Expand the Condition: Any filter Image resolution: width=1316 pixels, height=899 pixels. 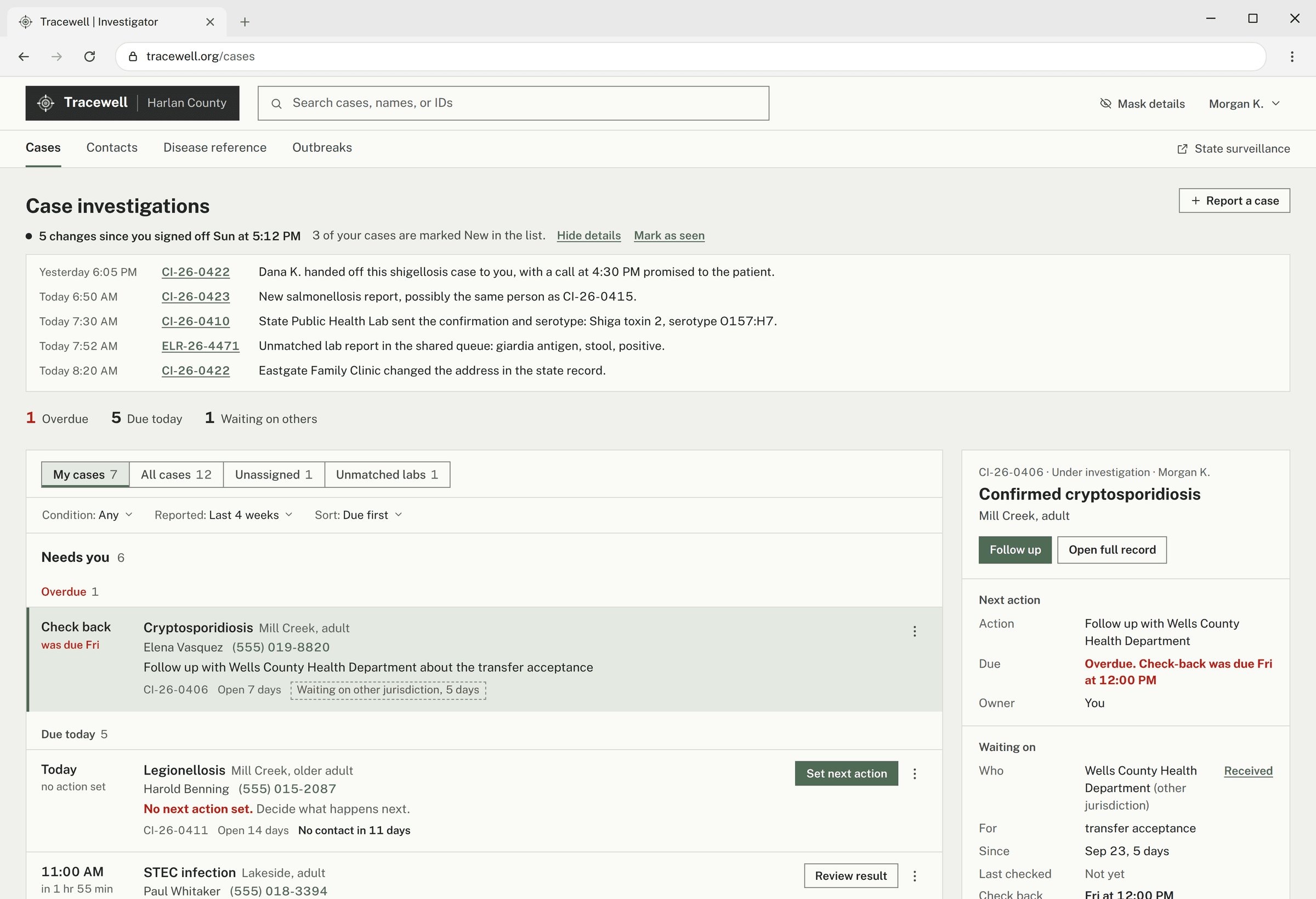[x=87, y=515]
